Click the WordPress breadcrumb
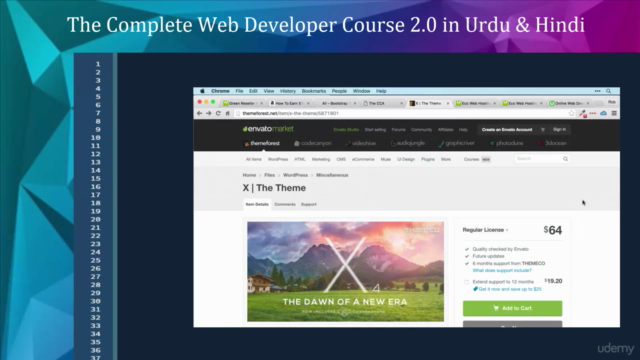The width and height of the screenshot is (640, 360). tap(296, 175)
